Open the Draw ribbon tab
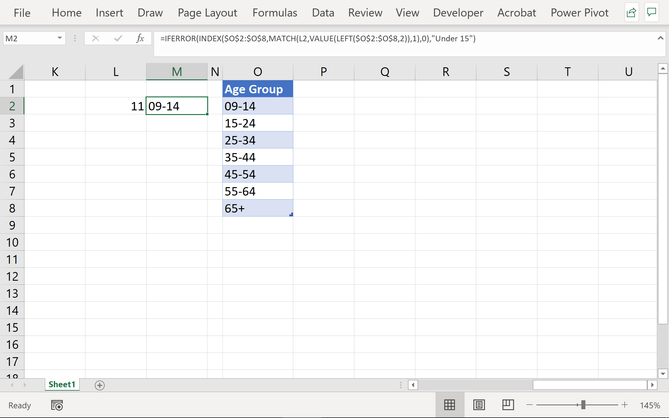669x418 pixels. tap(150, 13)
